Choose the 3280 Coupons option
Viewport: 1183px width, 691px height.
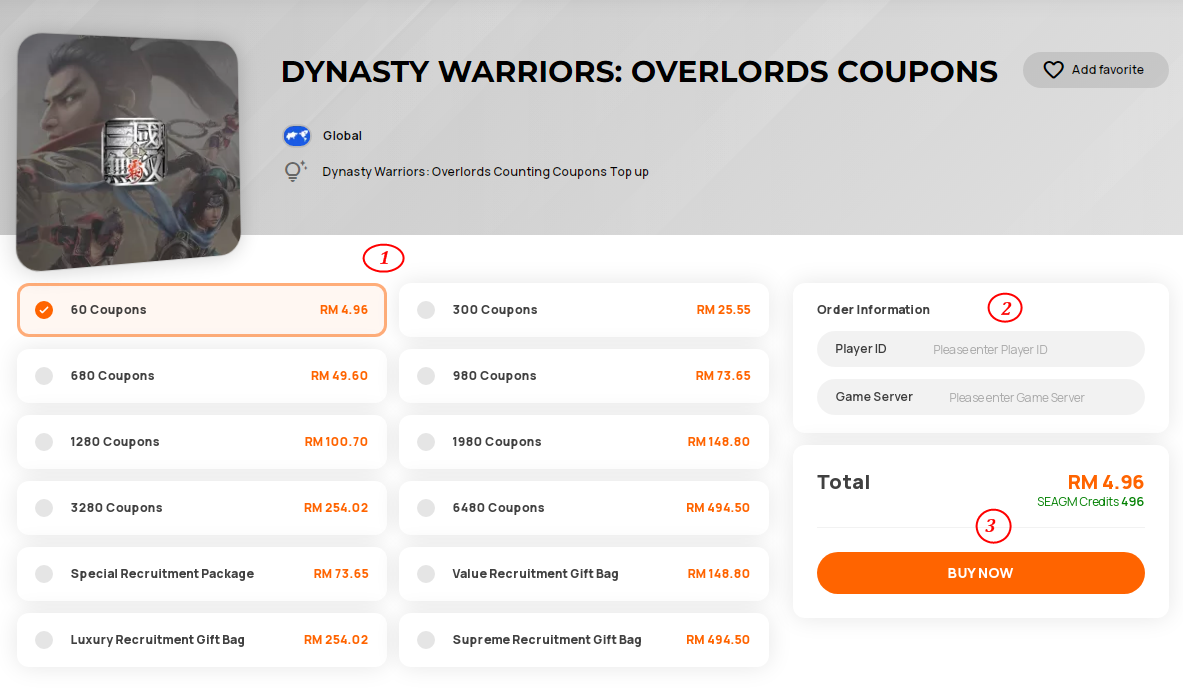pyautogui.click(x=202, y=508)
